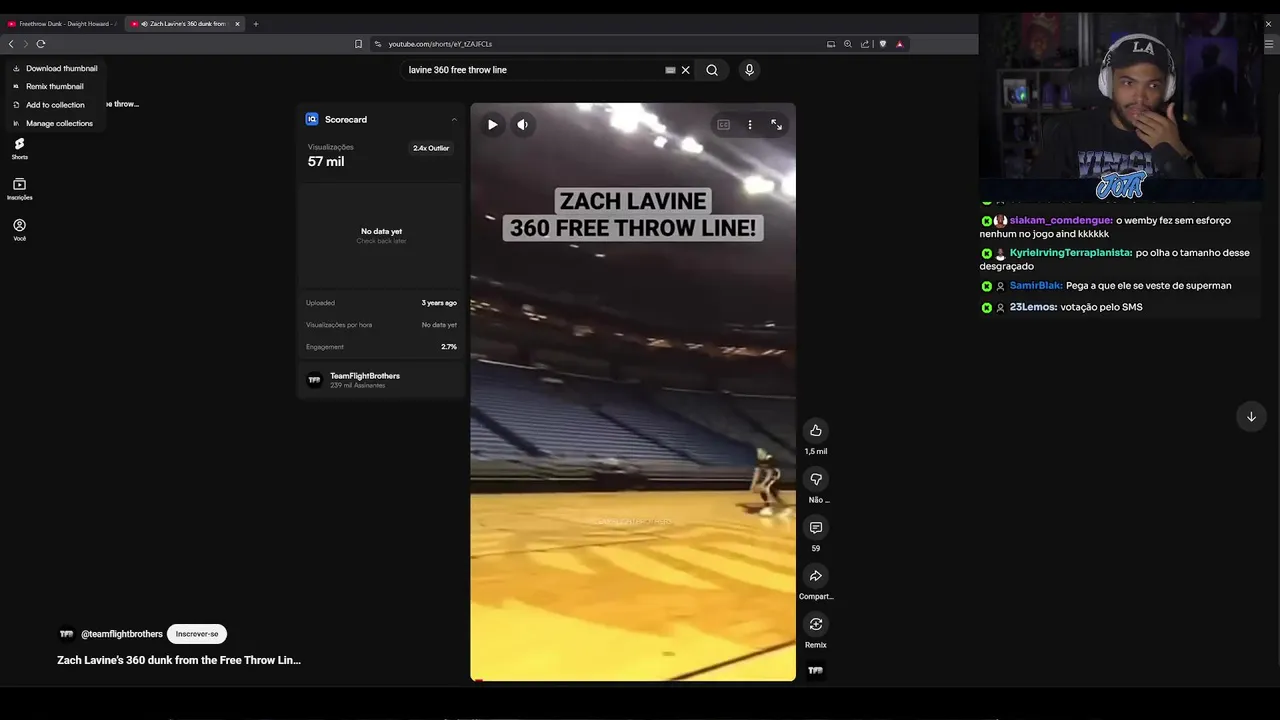Screen dimensions: 1280x720
Task: Click the Brave Rewards triangle icon
Action: (899, 44)
